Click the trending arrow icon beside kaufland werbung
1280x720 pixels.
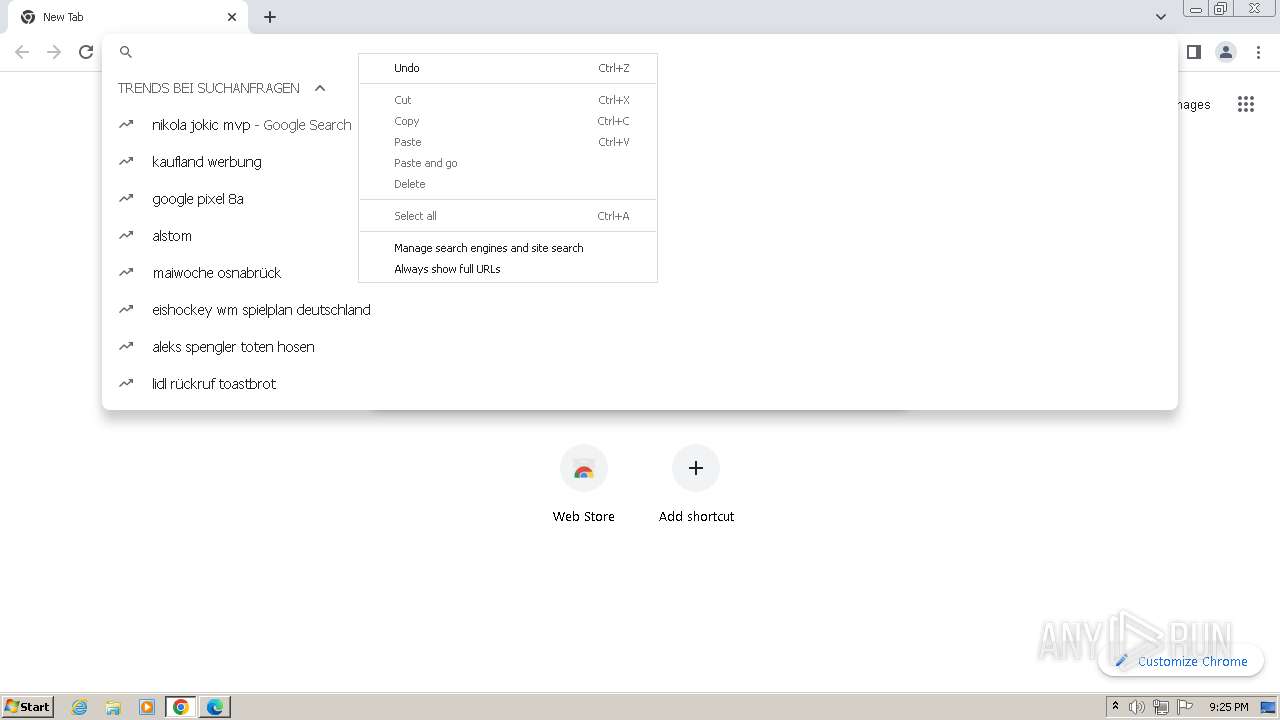click(x=126, y=162)
